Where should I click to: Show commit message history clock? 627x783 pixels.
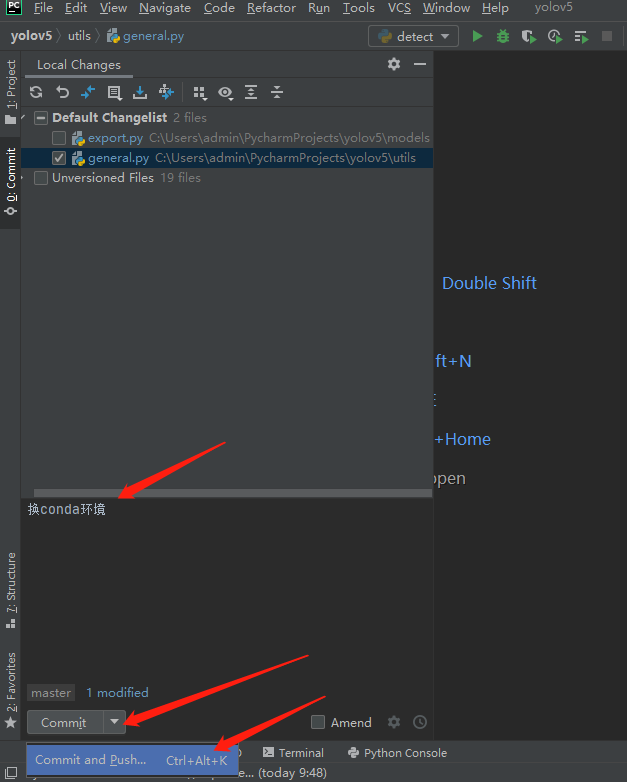click(x=420, y=722)
